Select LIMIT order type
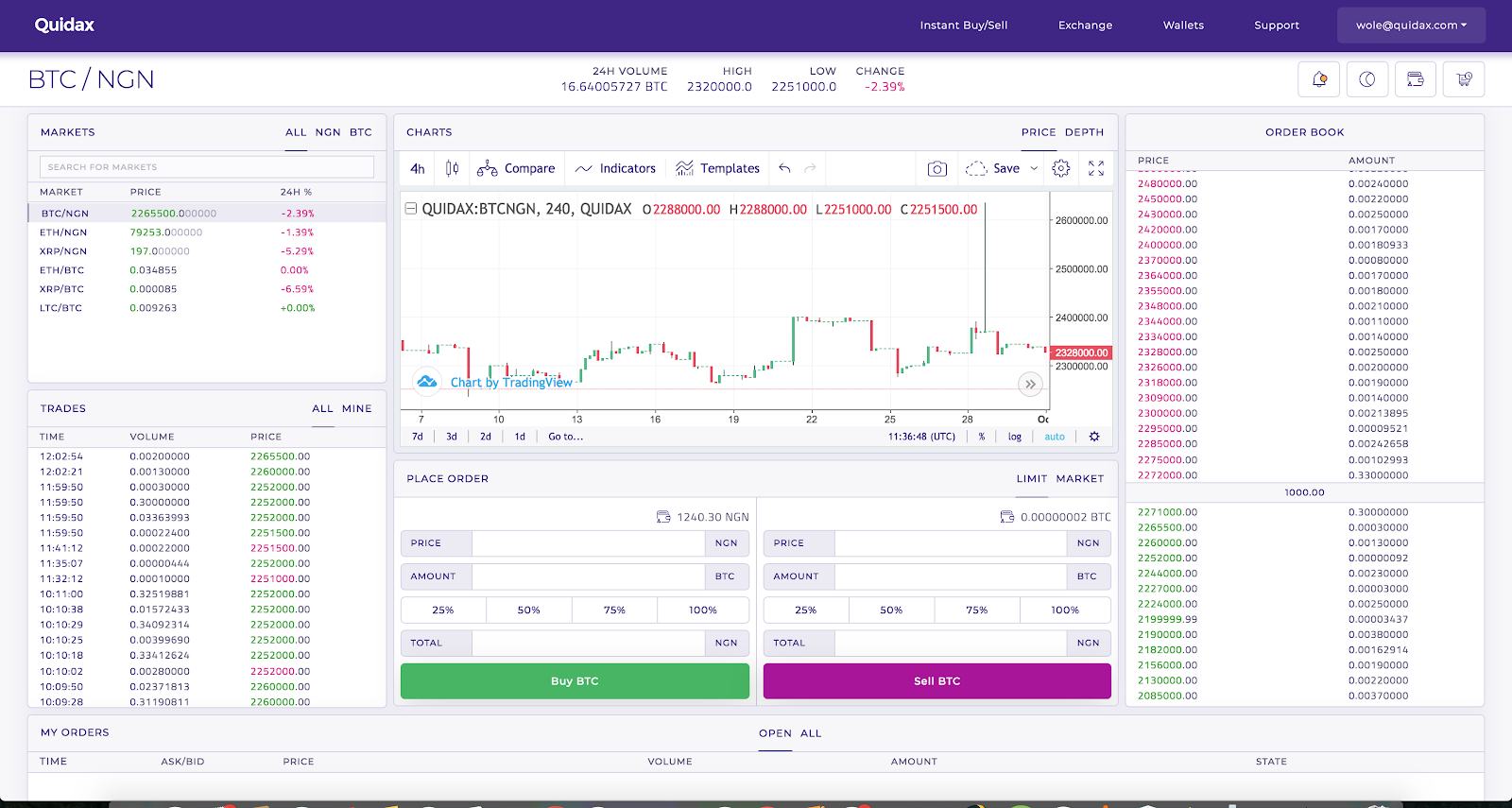Viewport: 1512px width, 808px height. point(1032,479)
